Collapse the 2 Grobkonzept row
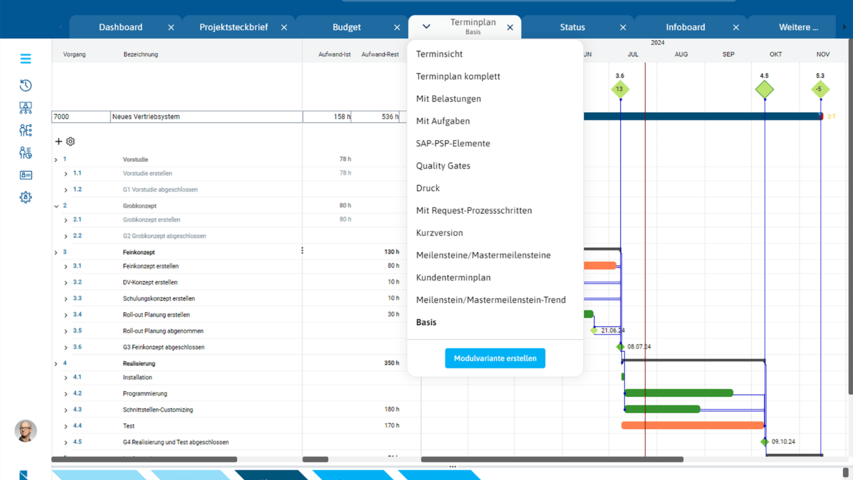Screen dimensions: 853x480 [x=56, y=206]
